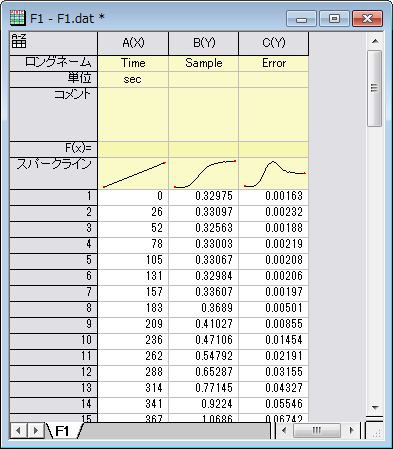The image size is (393, 449).
Task: Click Time cell with value 262
Action: [133, 357]
